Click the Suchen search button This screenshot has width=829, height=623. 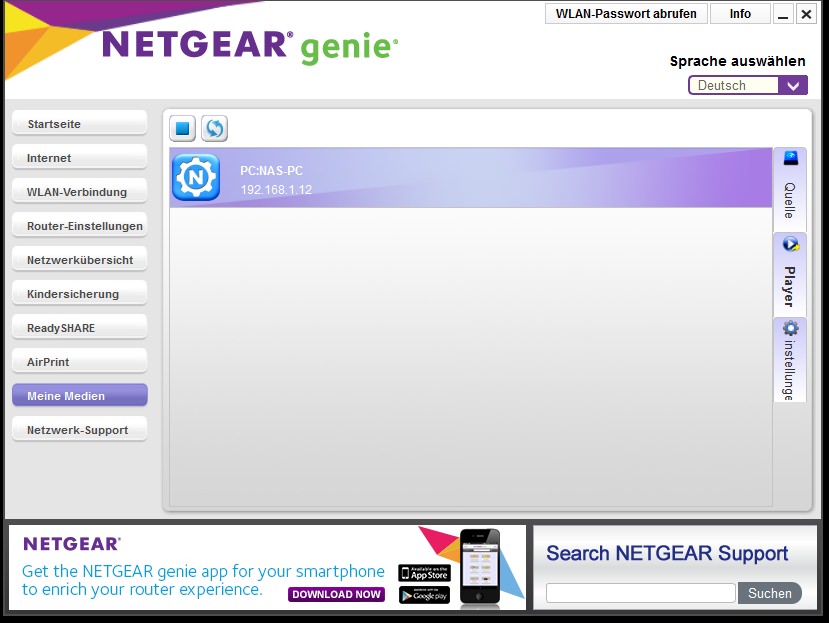click(x=770, y=593)
